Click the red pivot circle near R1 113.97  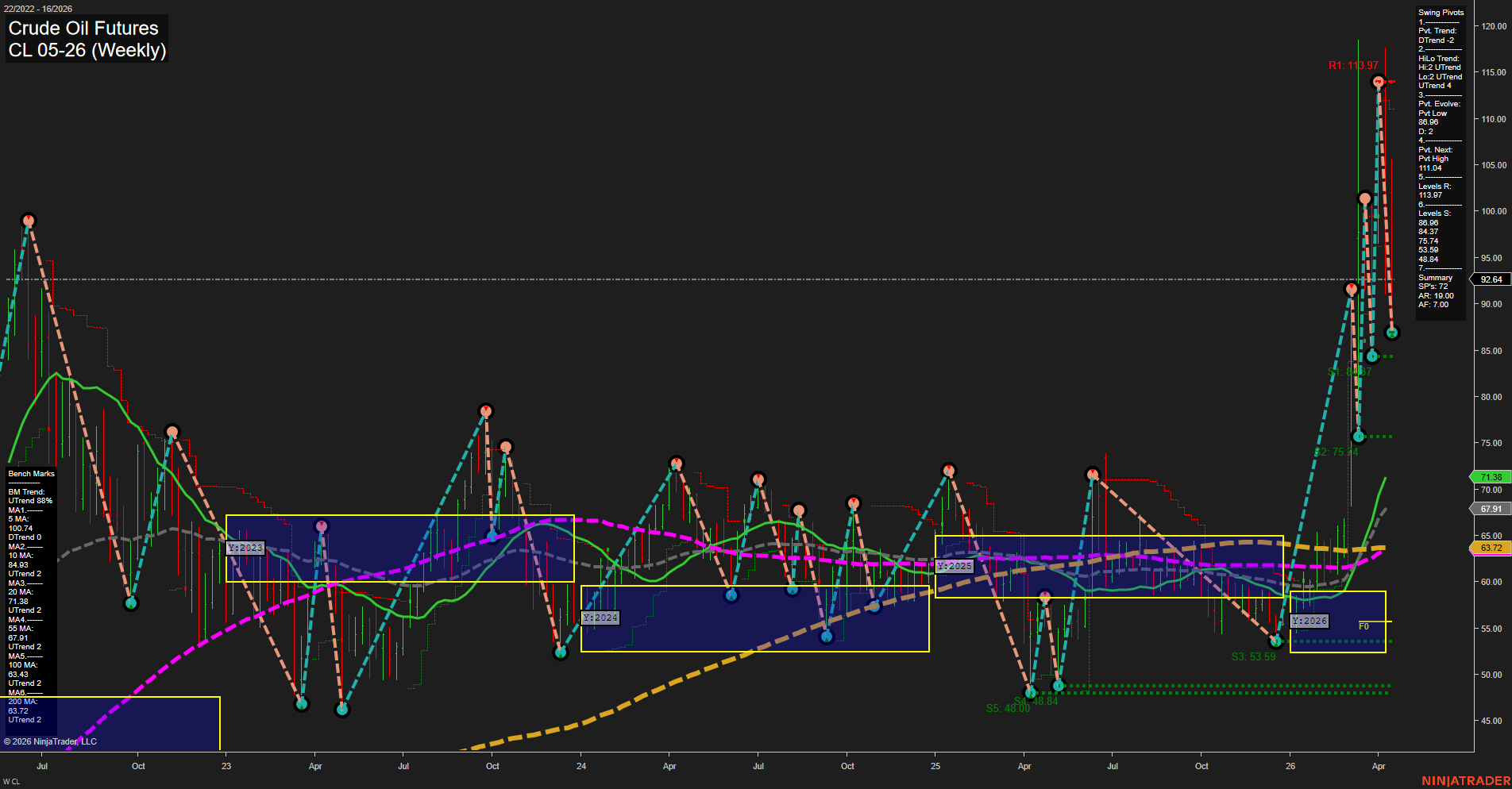(x=1378, y=80)
